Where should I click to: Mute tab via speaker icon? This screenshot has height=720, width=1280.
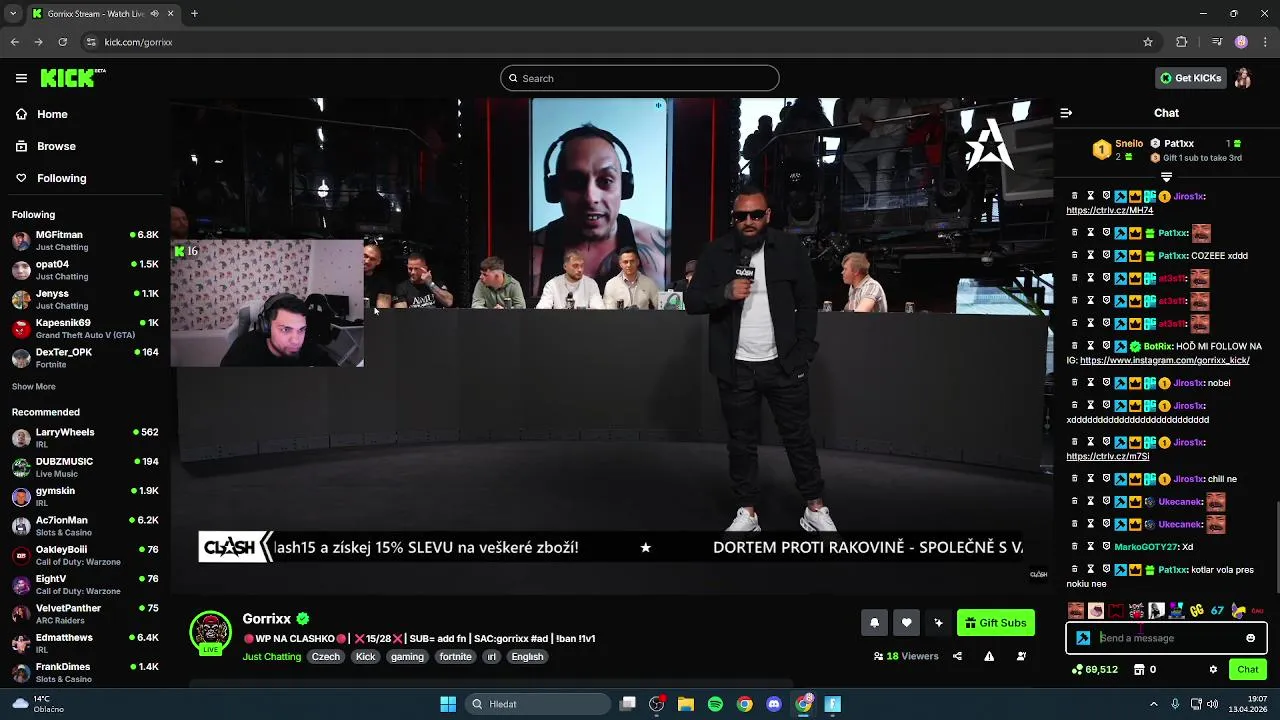(155, 14)
